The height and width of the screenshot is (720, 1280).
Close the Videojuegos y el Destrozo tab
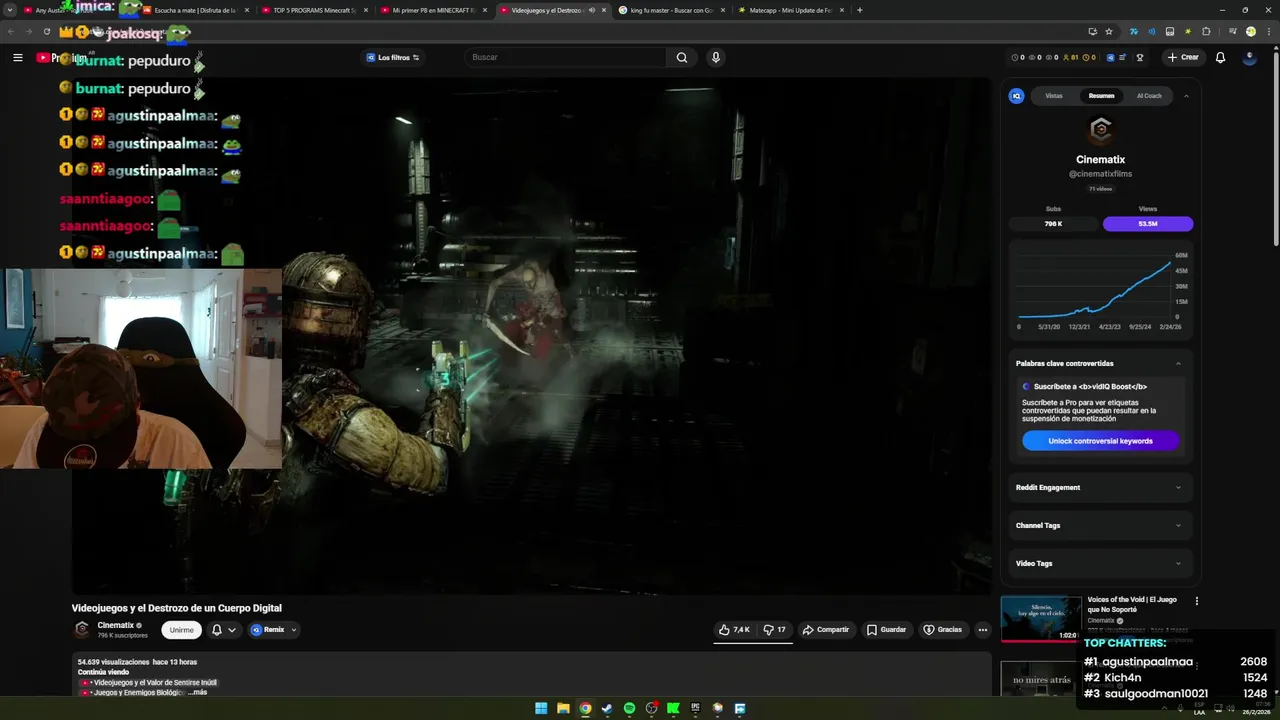pyautogui.click(x=604, y=10)
